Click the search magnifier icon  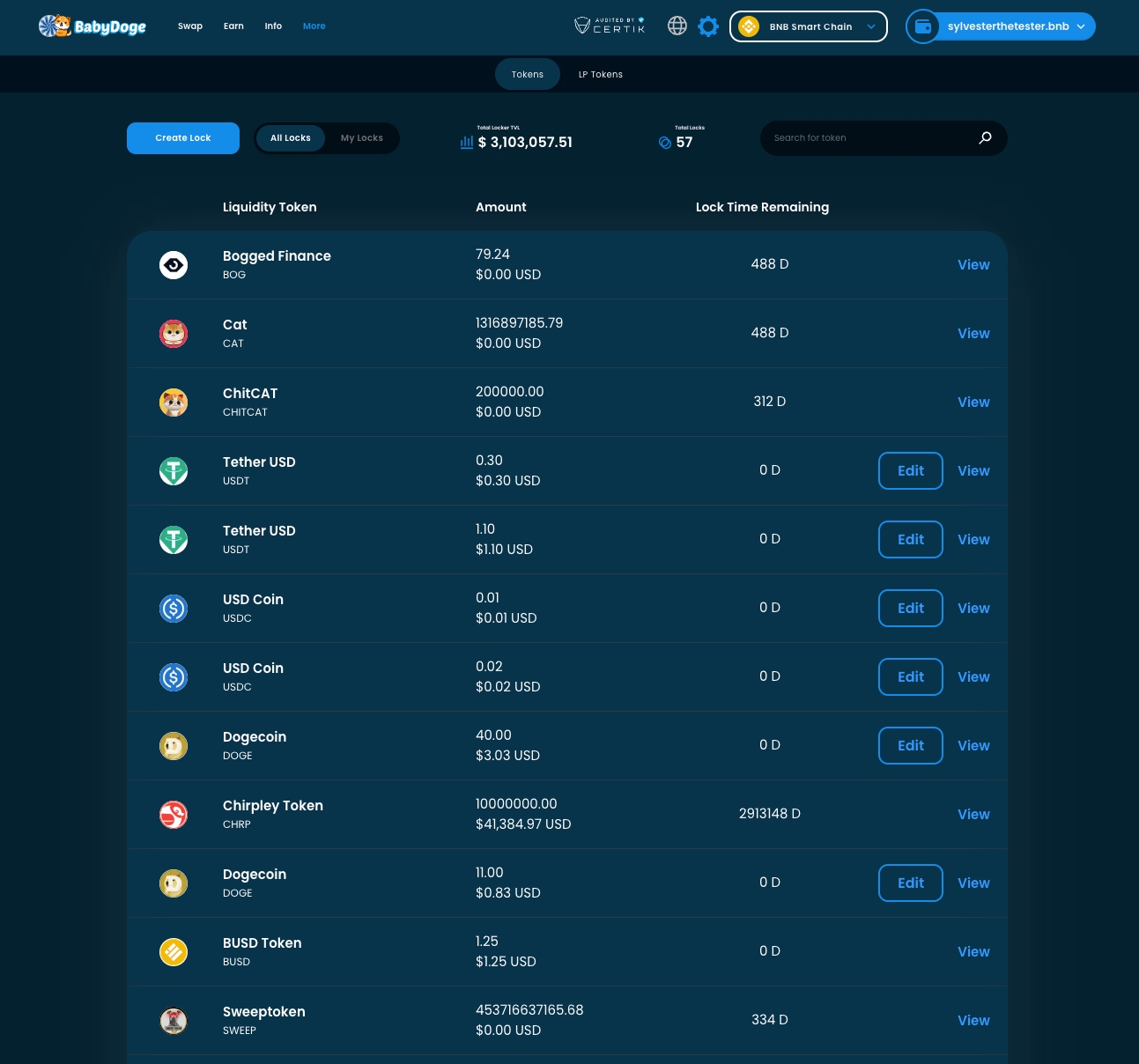click(985, 137)
